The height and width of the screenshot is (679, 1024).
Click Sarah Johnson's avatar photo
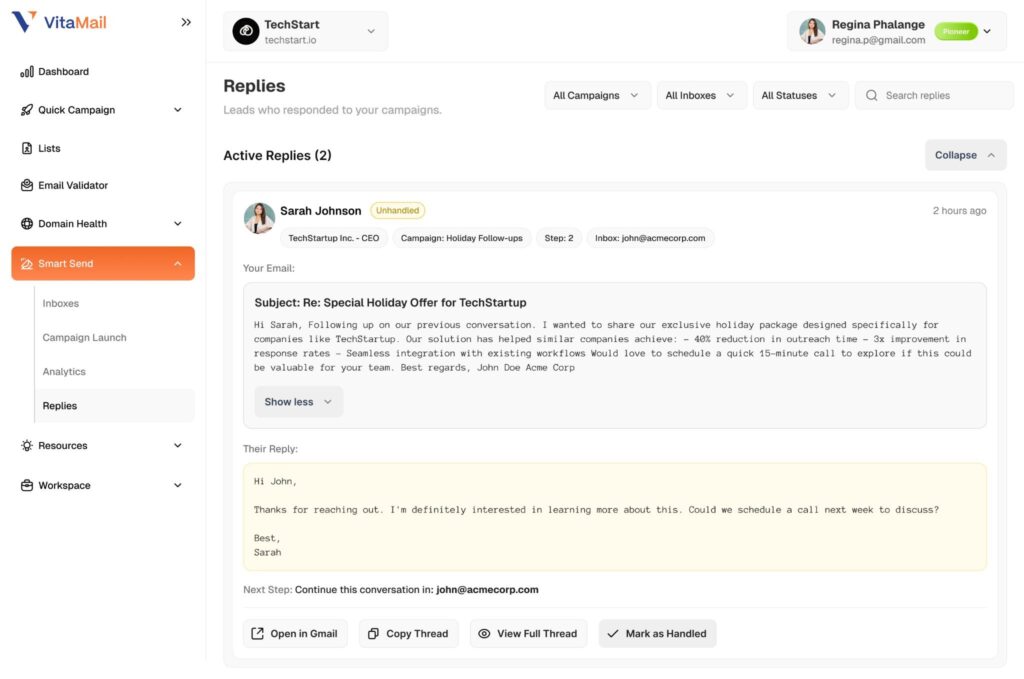259,218
